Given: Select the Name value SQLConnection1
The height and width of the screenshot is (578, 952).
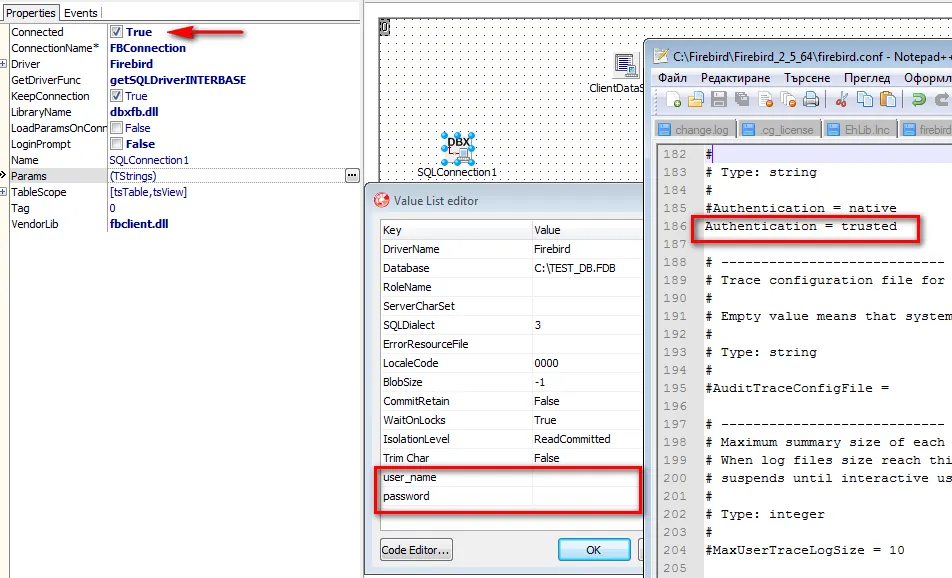Looking at the screenshot, I should (x=149, y=160).
